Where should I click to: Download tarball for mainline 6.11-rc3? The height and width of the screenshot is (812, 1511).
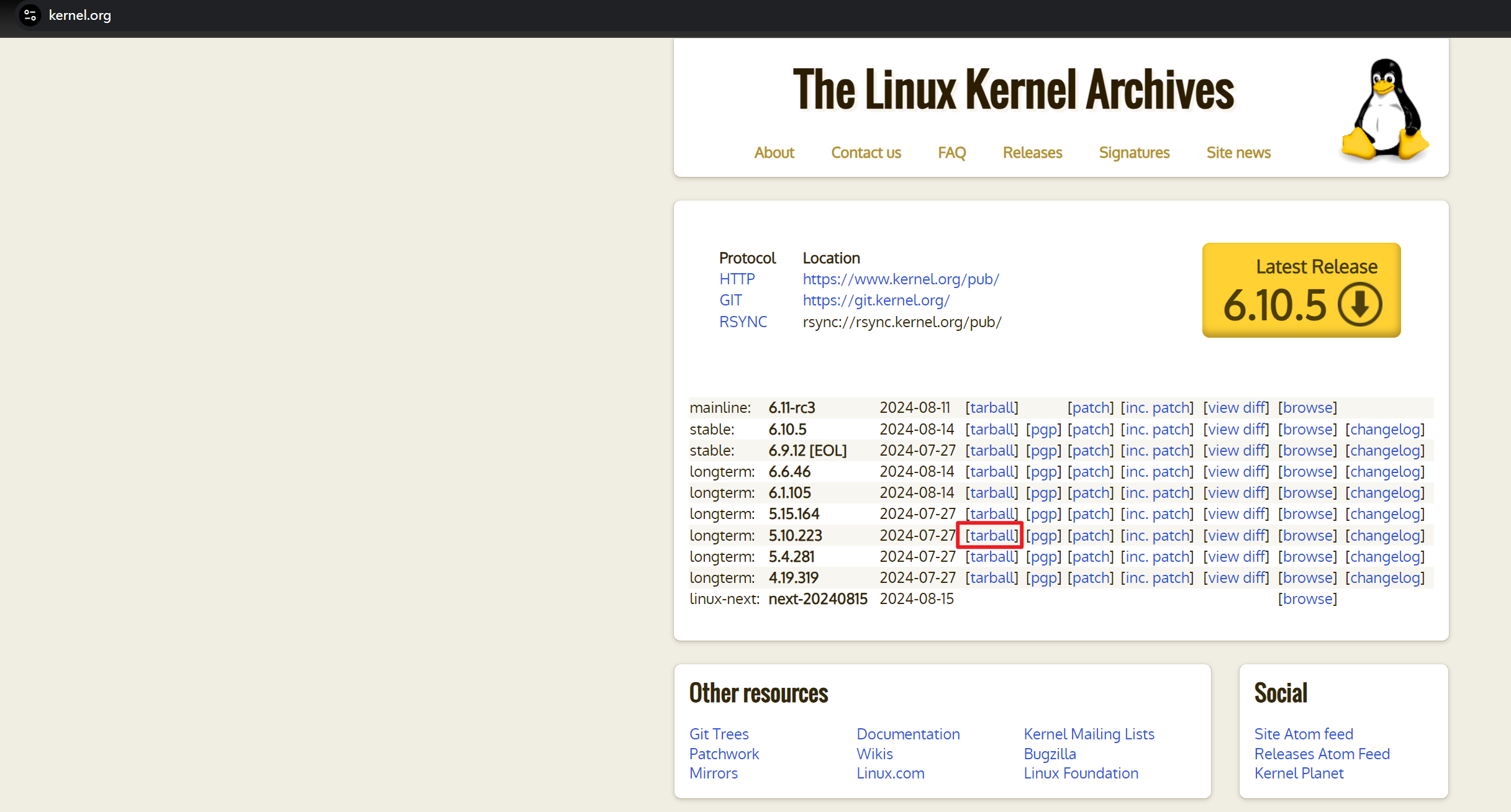[992, 408]
